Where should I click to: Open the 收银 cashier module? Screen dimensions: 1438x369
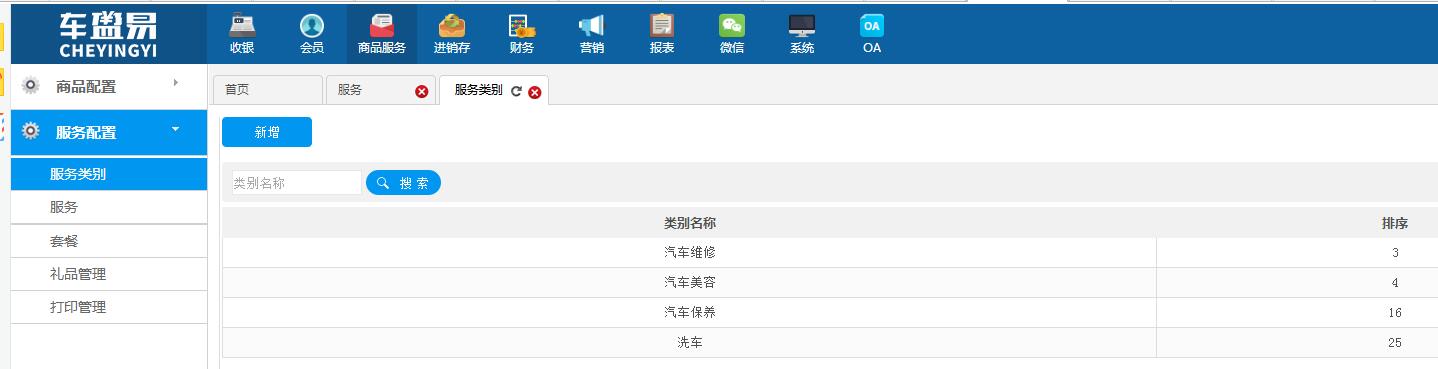pos(242,34)
